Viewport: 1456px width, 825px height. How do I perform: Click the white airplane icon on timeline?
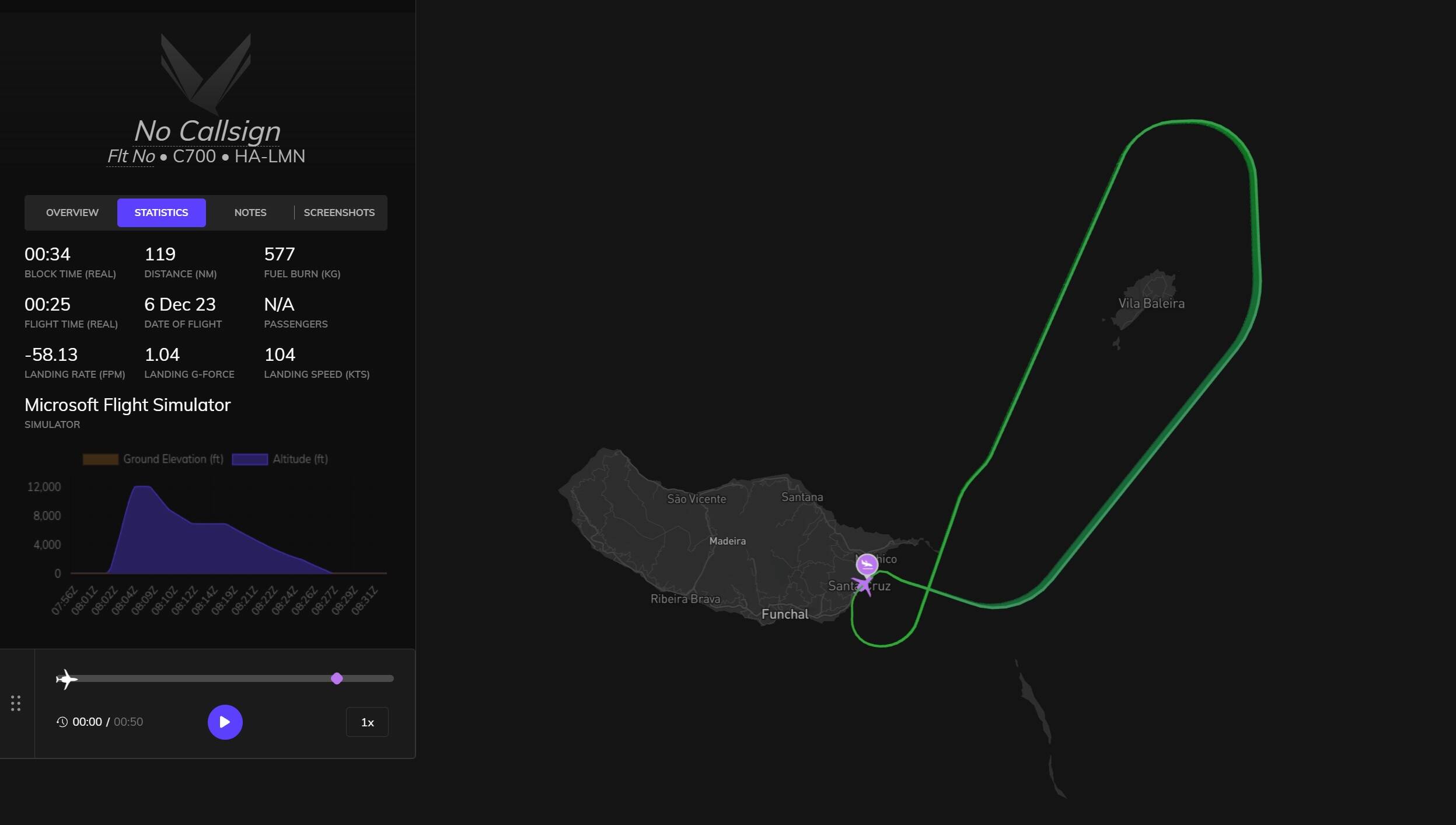tap(67, 678)
